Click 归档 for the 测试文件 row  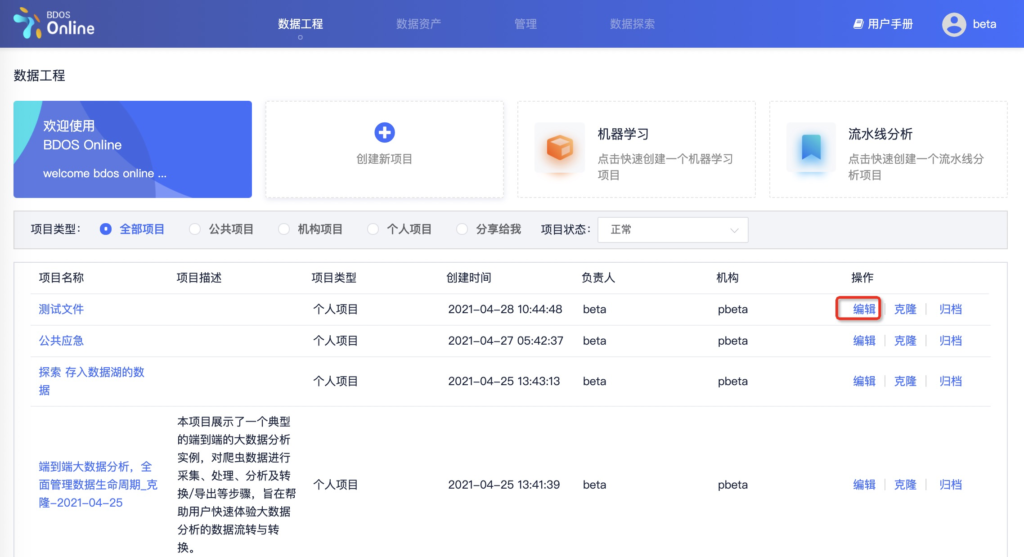950,309
